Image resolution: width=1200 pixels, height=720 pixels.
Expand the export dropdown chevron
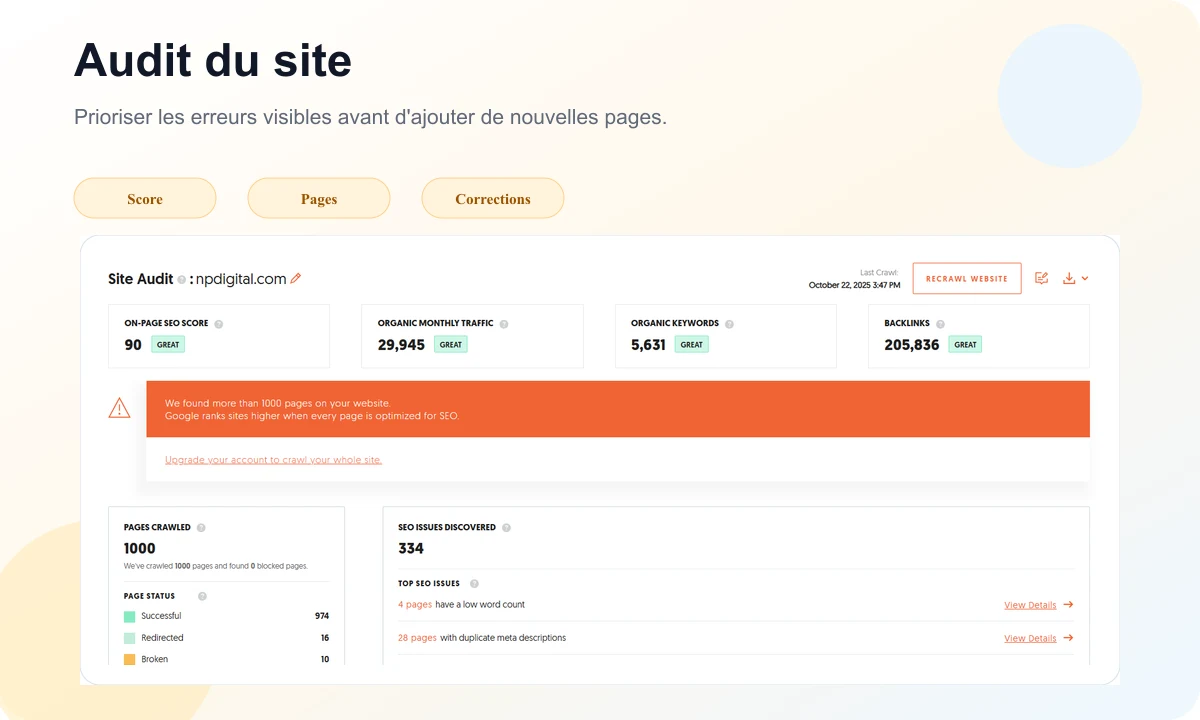pos(1085,279)
